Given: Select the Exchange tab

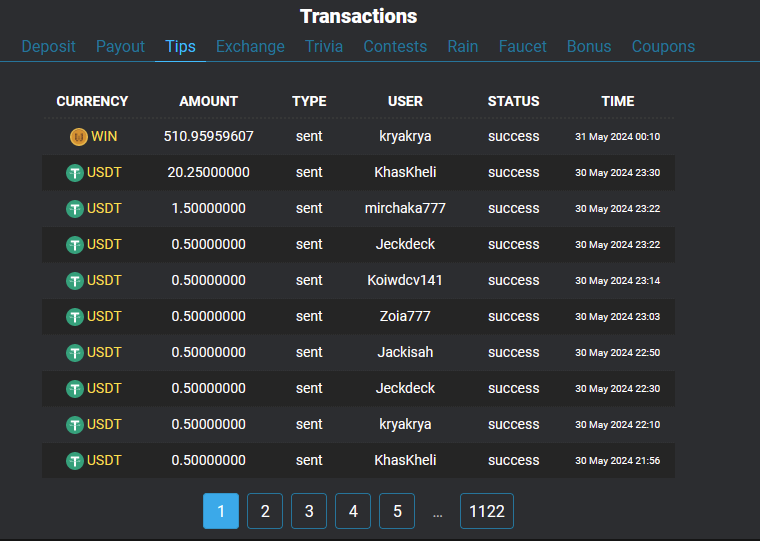Looking at the screenshot, I should click(x=250, y=46).
